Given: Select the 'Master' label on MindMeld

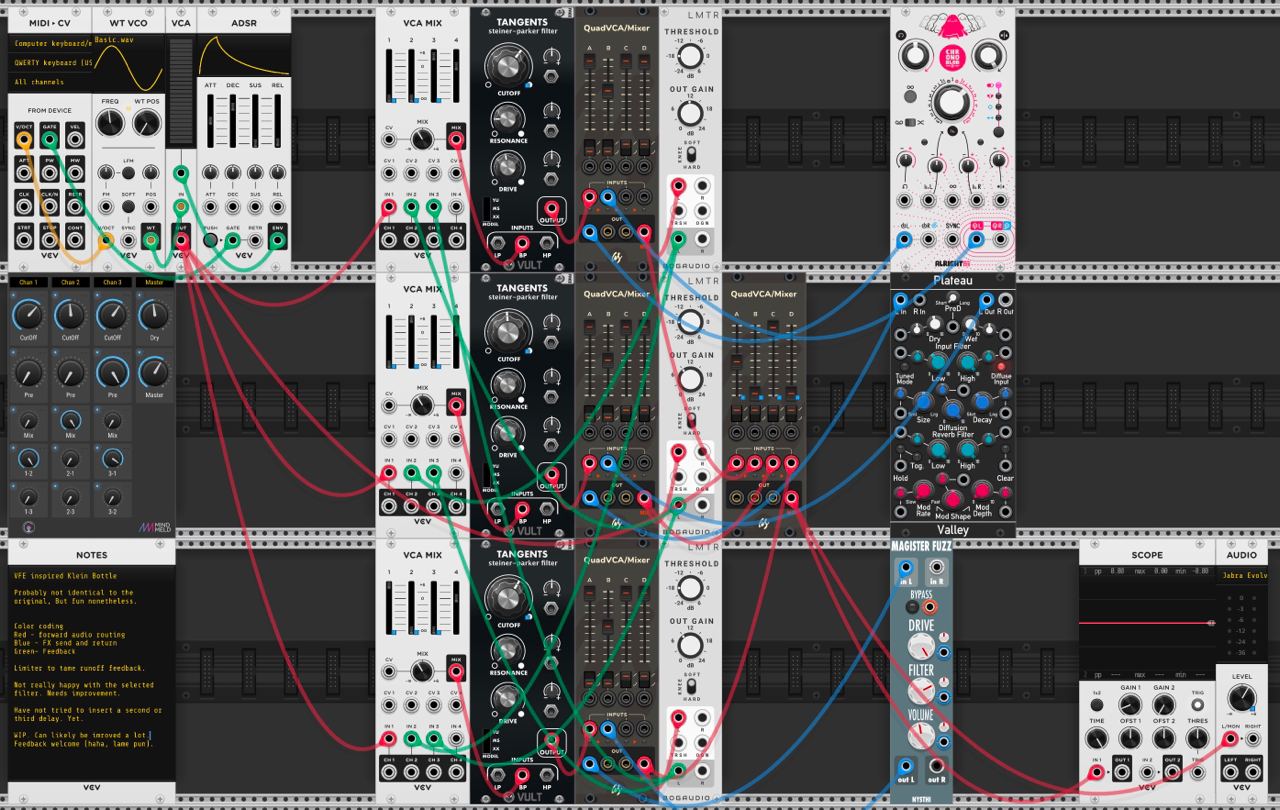Looking at the screenshot, I should point(154,282).
